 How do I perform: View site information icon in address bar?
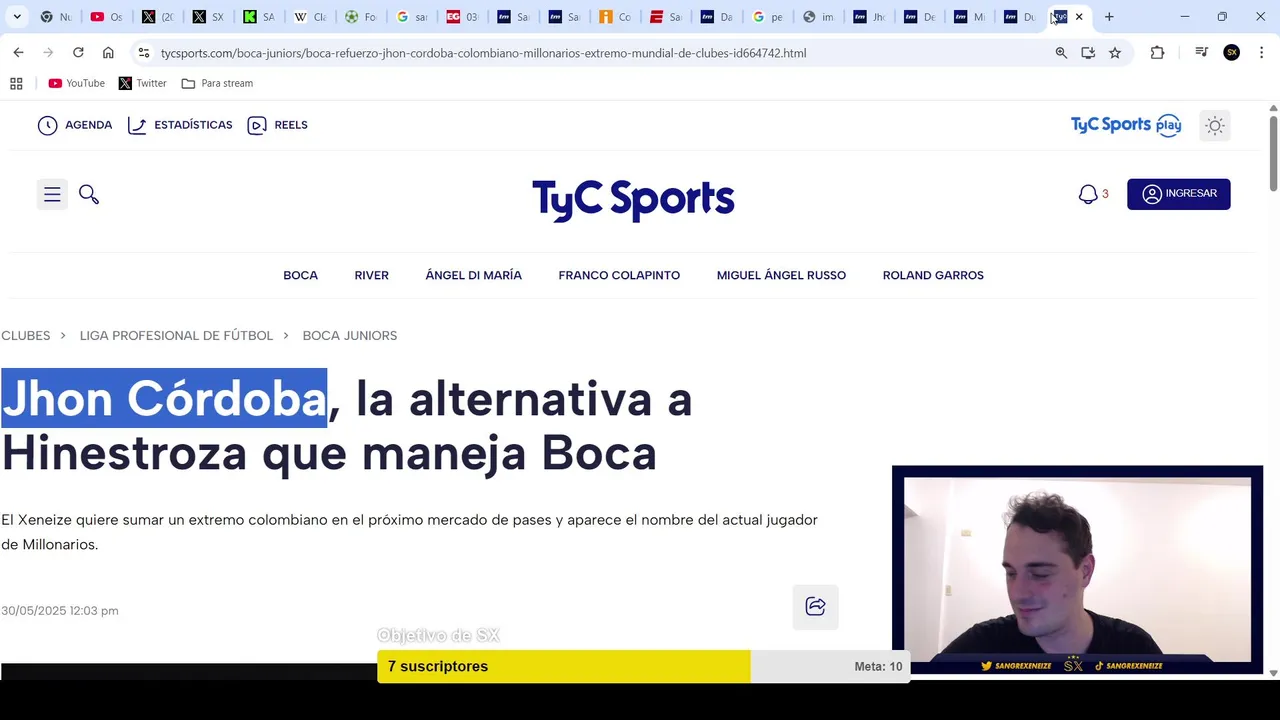144,53
